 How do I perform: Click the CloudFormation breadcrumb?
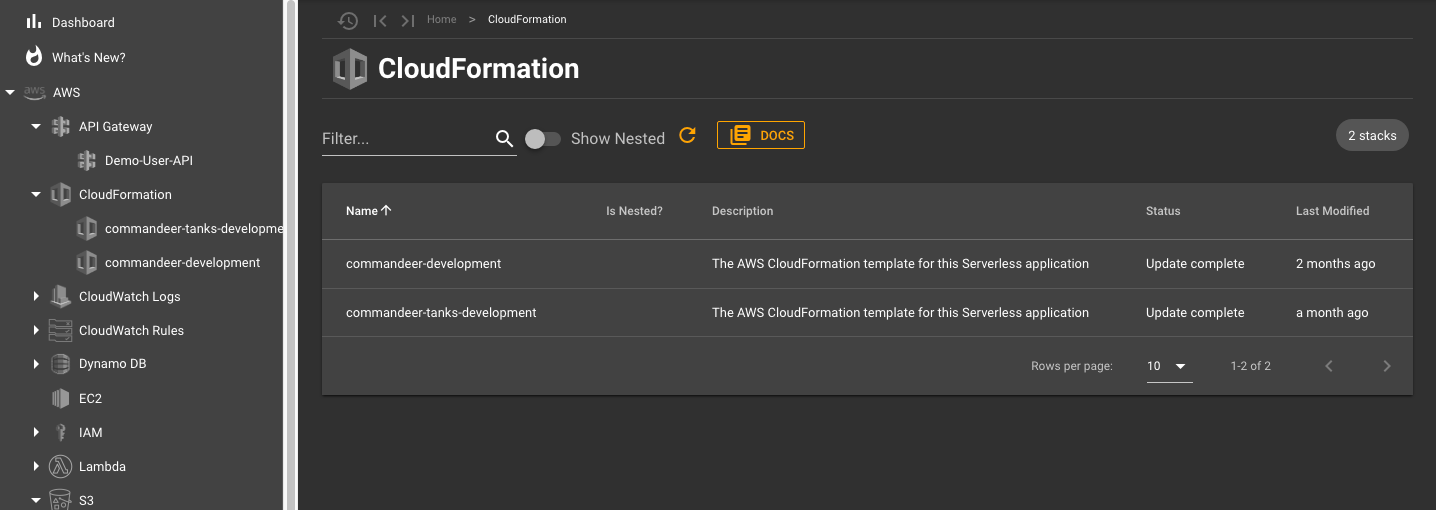527,20
